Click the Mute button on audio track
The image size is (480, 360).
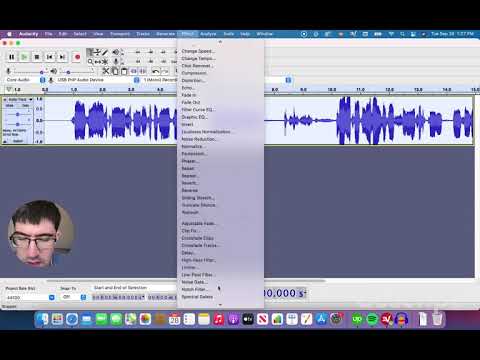[x=10, y=106]
